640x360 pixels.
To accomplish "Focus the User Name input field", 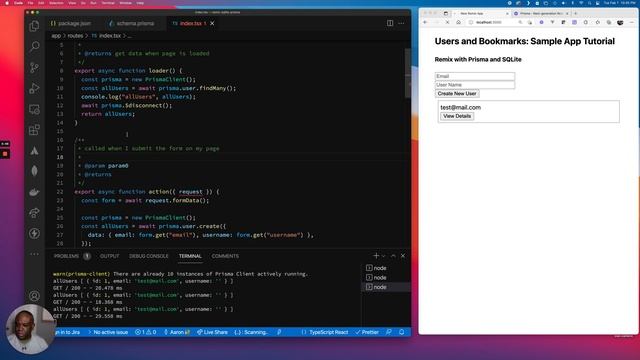I will 475,85.
